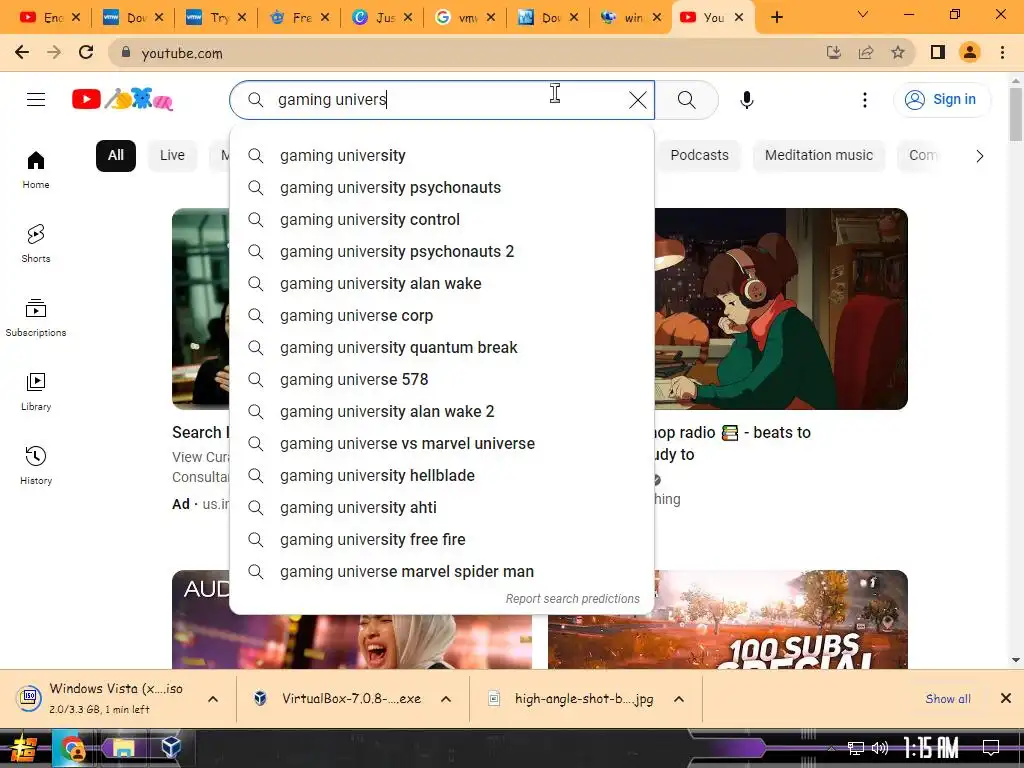
Task: Click the youtube.com address bar
Action: tap(464, 53)
